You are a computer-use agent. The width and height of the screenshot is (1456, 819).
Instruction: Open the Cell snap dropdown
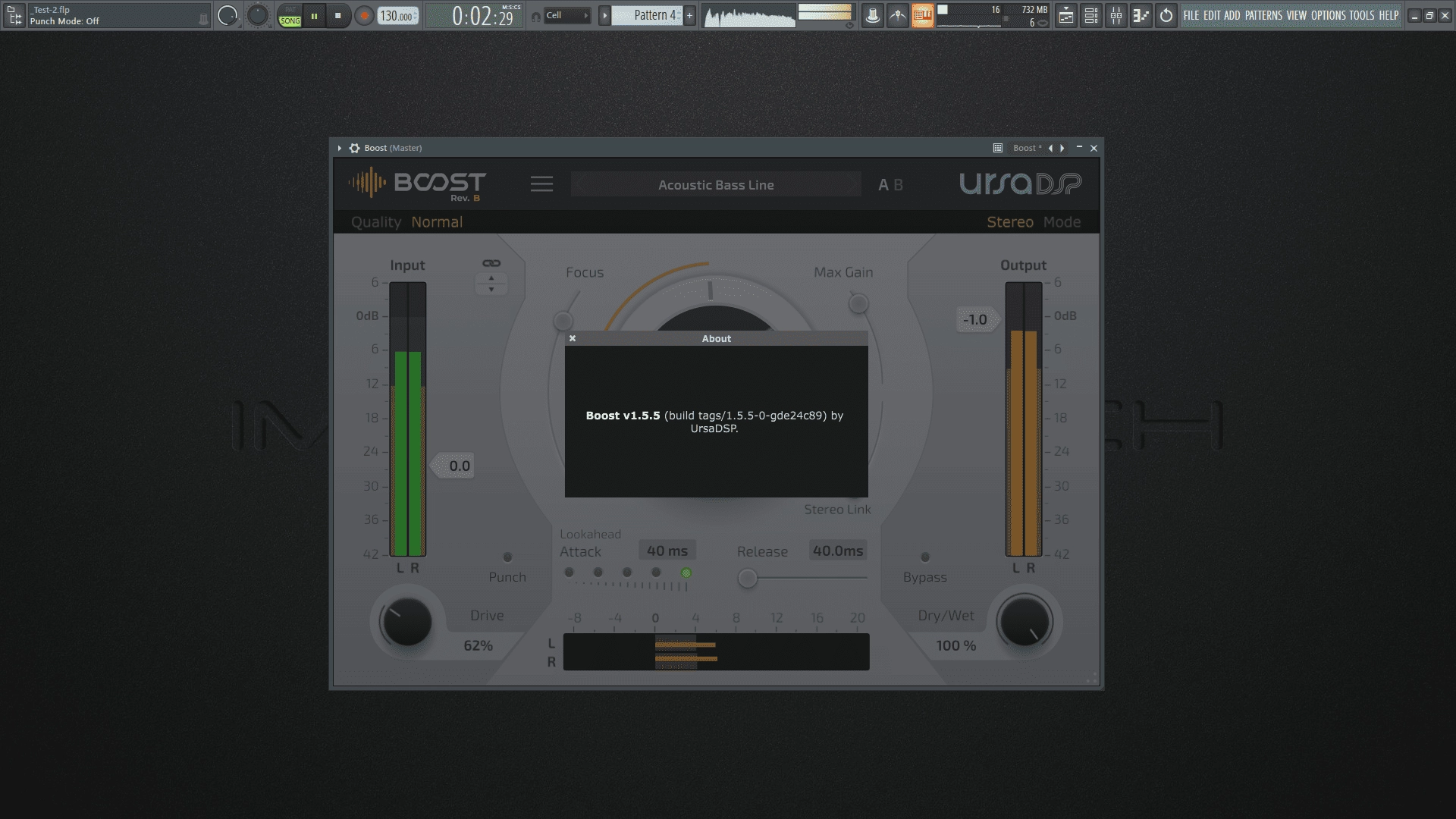[x=567, y=15]
